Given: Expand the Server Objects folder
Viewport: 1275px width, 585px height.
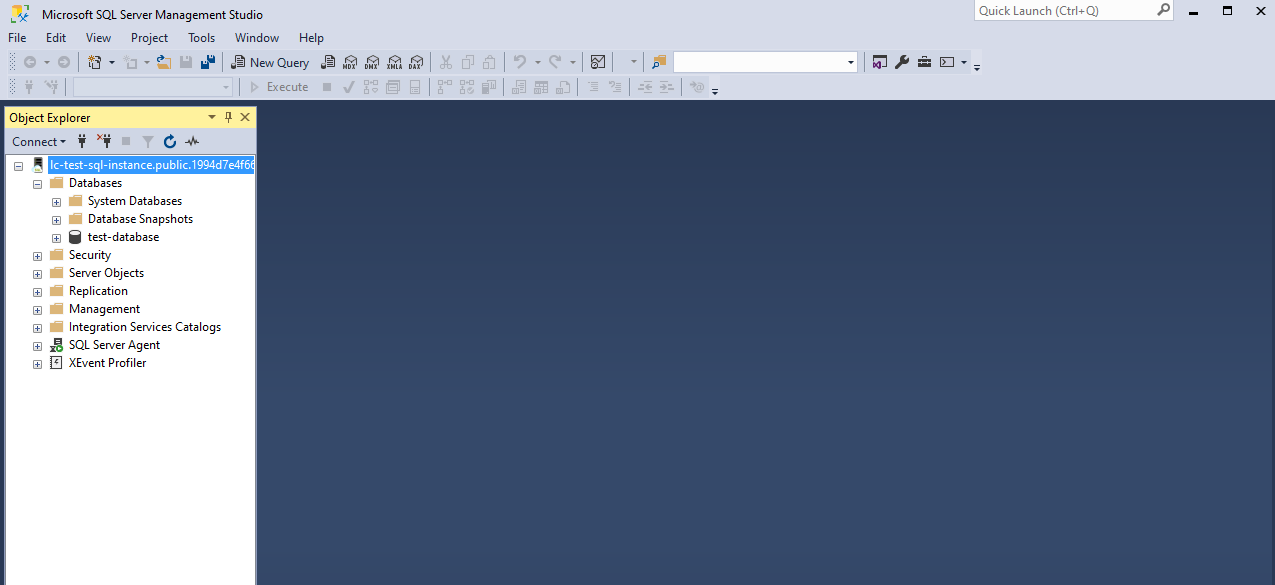Looking at the screenshot, I should pos(37,274).
